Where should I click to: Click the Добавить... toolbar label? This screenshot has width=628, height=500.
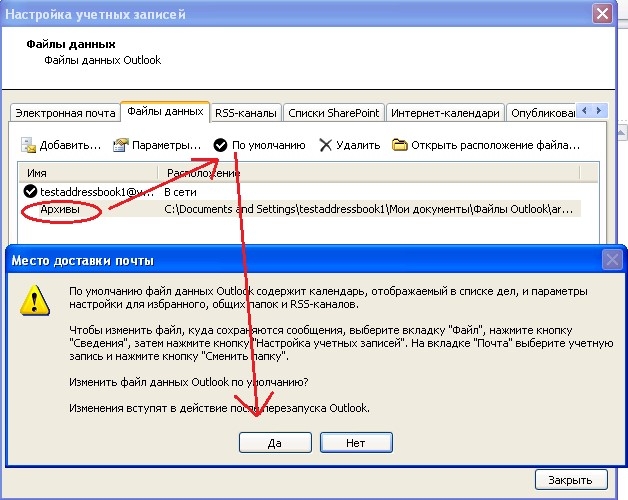pyautogui.click(x=70, y=145)
